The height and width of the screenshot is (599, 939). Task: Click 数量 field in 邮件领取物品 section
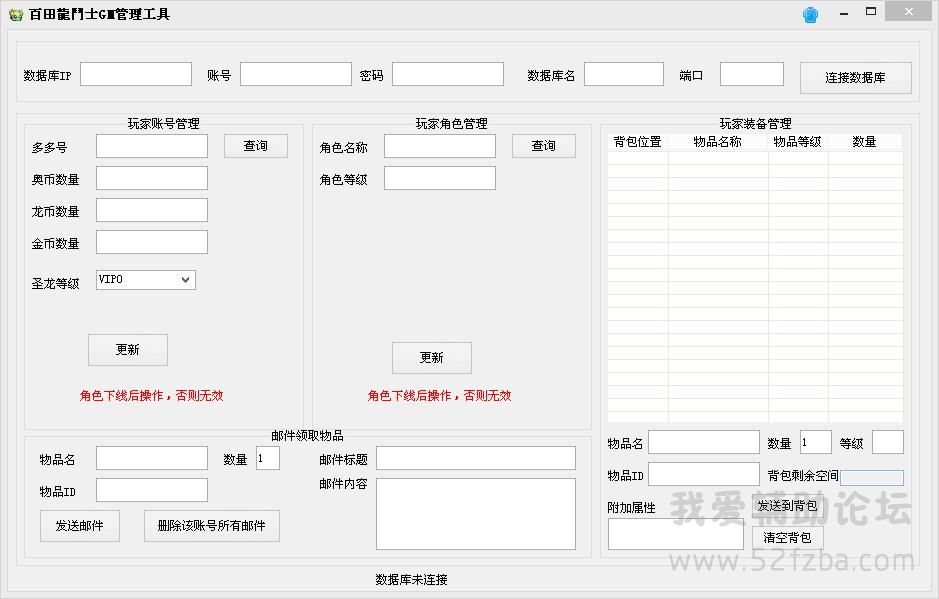[x=268, y=458]
